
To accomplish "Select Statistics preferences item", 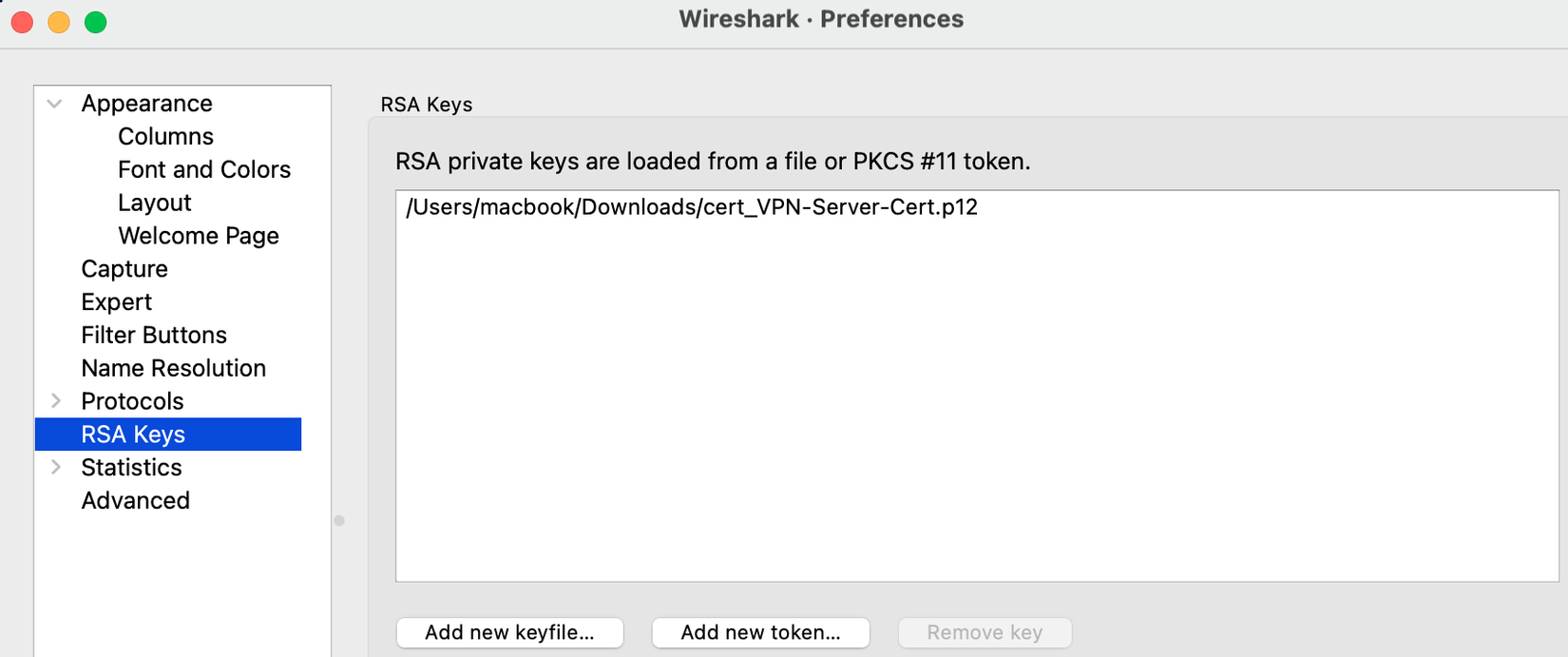I will pyautogui.click(x=131, y=468).
